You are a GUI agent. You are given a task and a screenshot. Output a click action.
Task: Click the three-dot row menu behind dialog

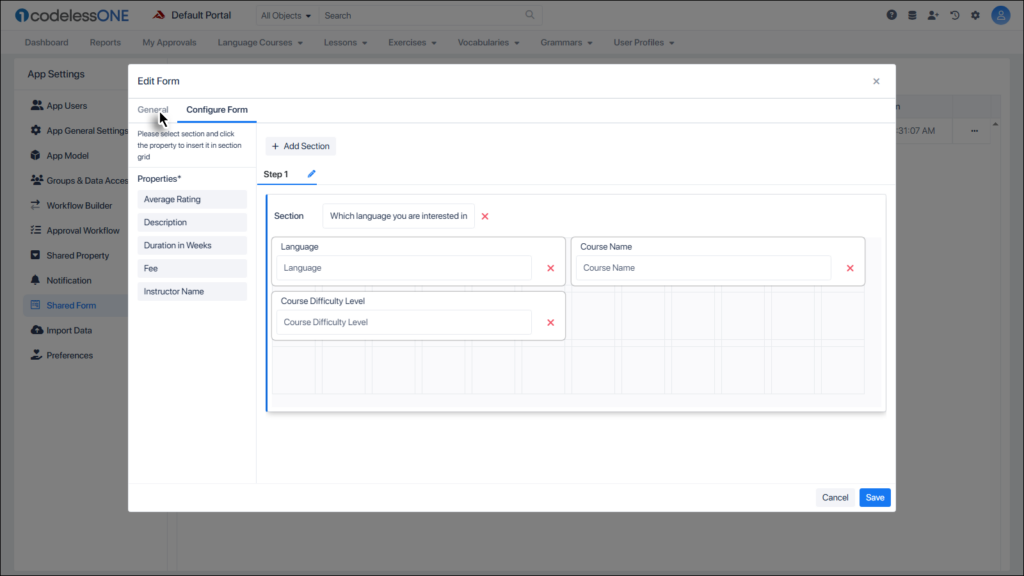974,131
